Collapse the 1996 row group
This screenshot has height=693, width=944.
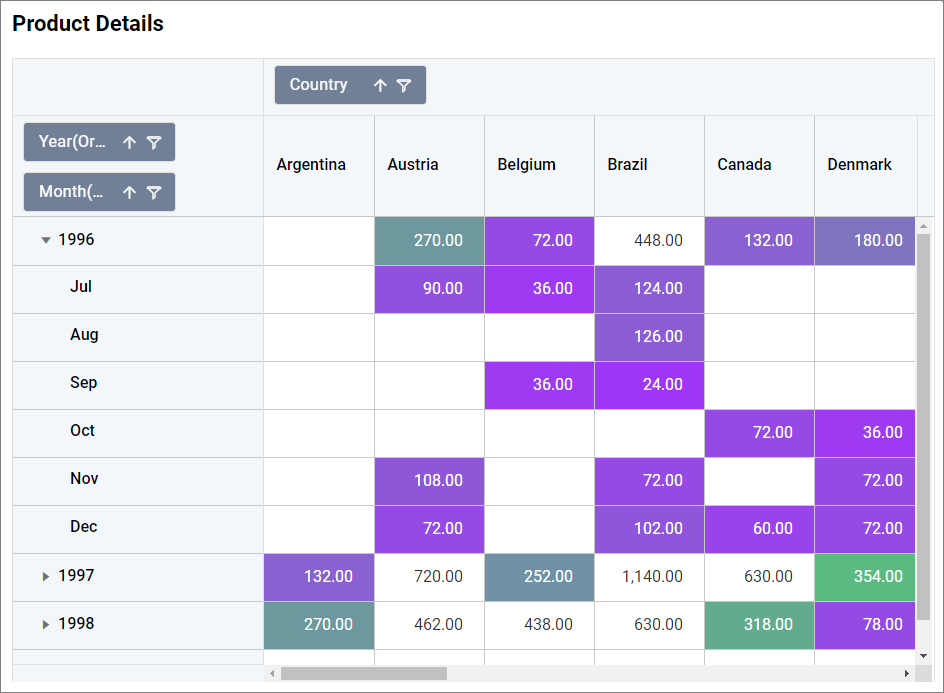pyautogui.click(x=45, y=240)
